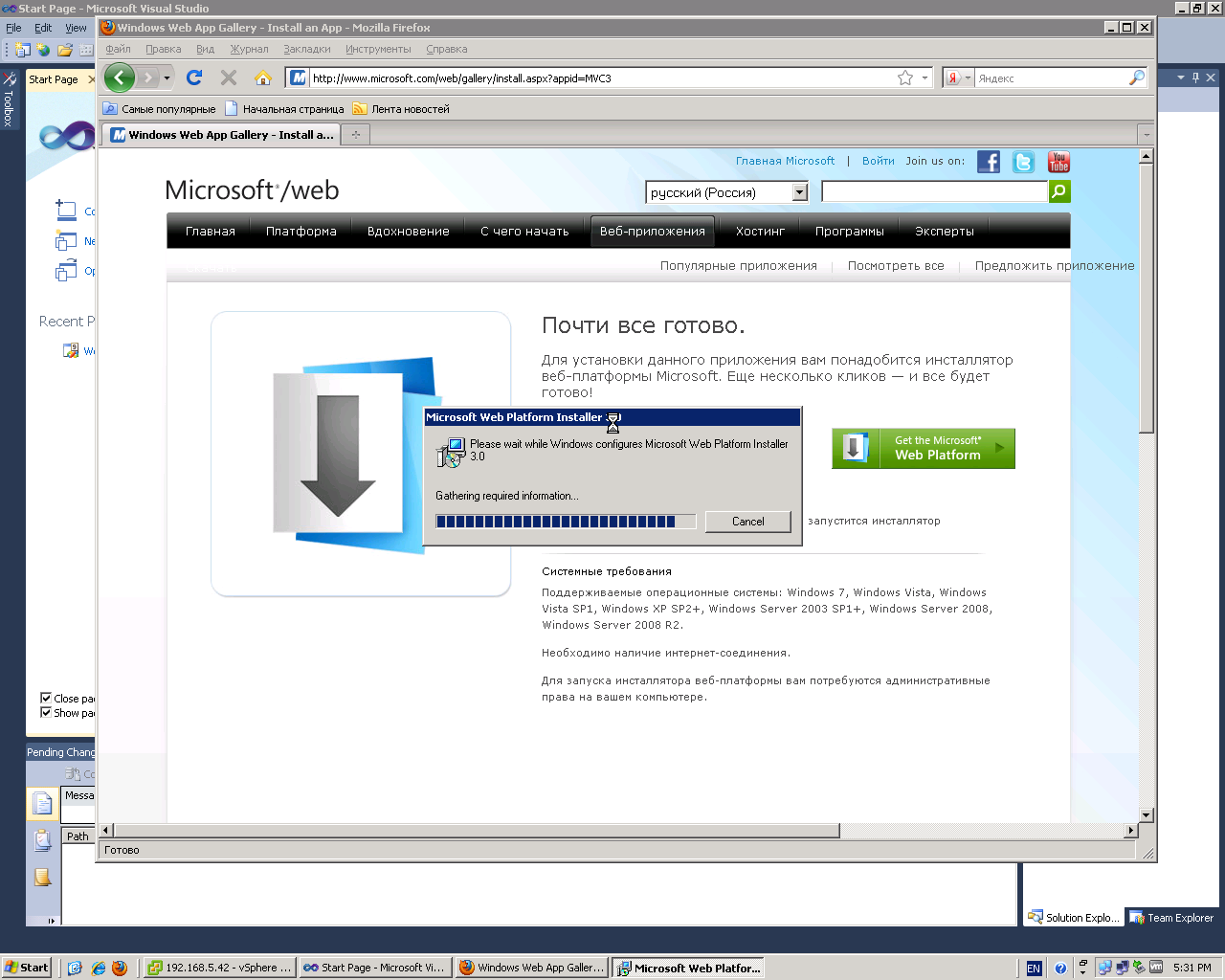This screenshot has height=980, width=1225.
Task: Expand the back/forward history dropdown arrow
Action: pyautogui.click(x=167, y=78)
